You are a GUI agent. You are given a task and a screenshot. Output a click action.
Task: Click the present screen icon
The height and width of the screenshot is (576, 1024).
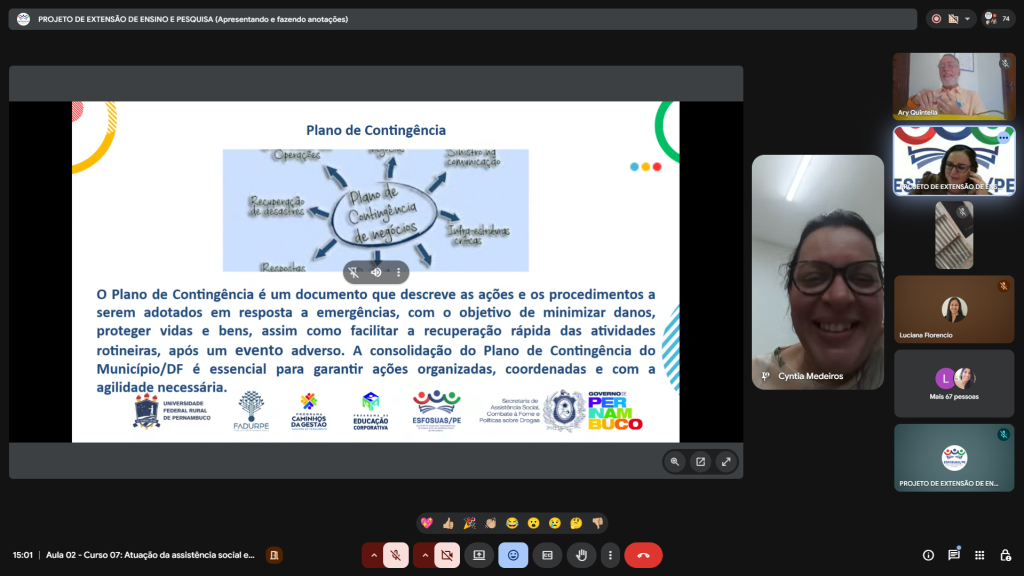(x=479, y=555)
